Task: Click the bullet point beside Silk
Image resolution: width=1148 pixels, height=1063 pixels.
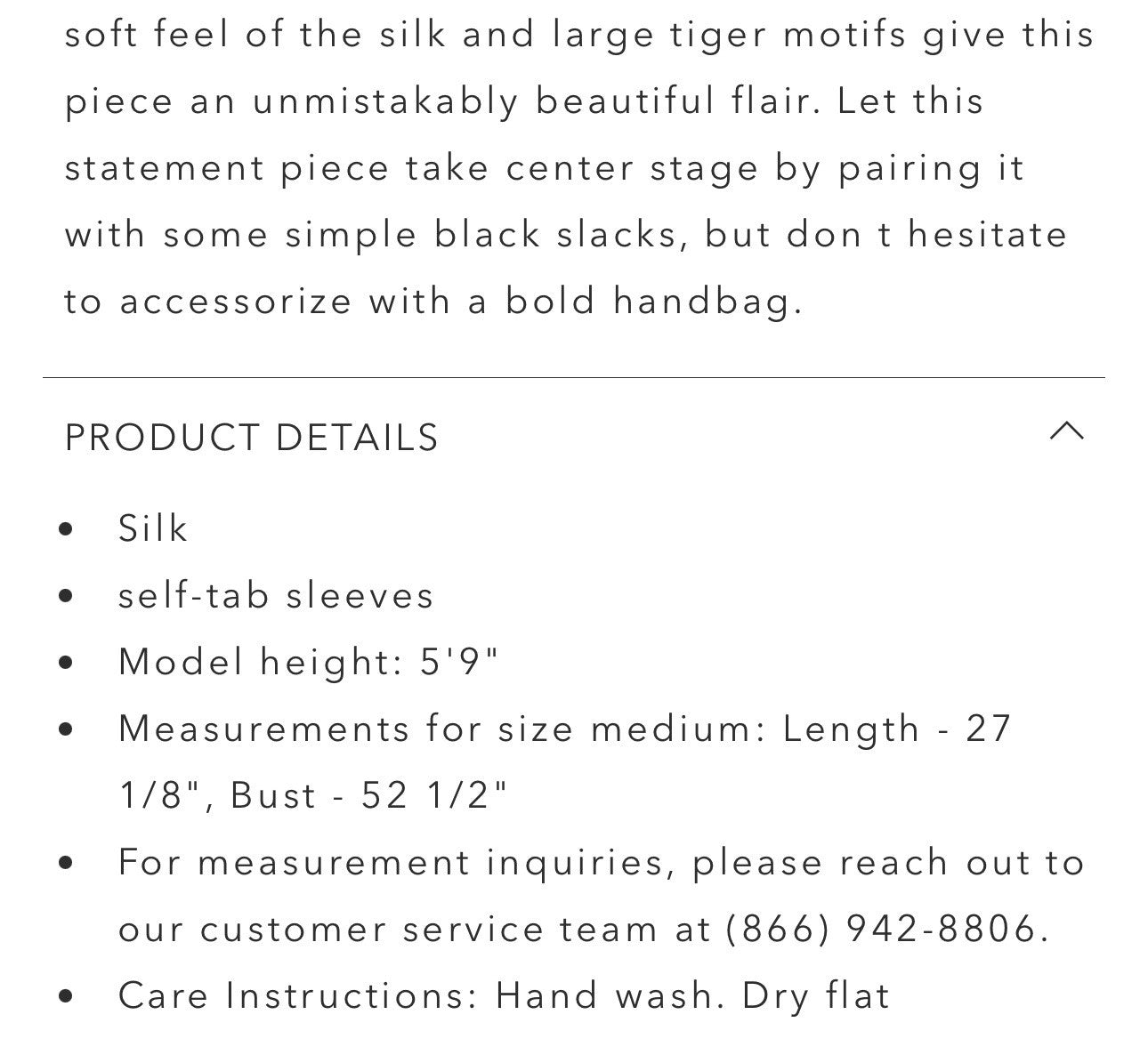Action: coord(66,530)
